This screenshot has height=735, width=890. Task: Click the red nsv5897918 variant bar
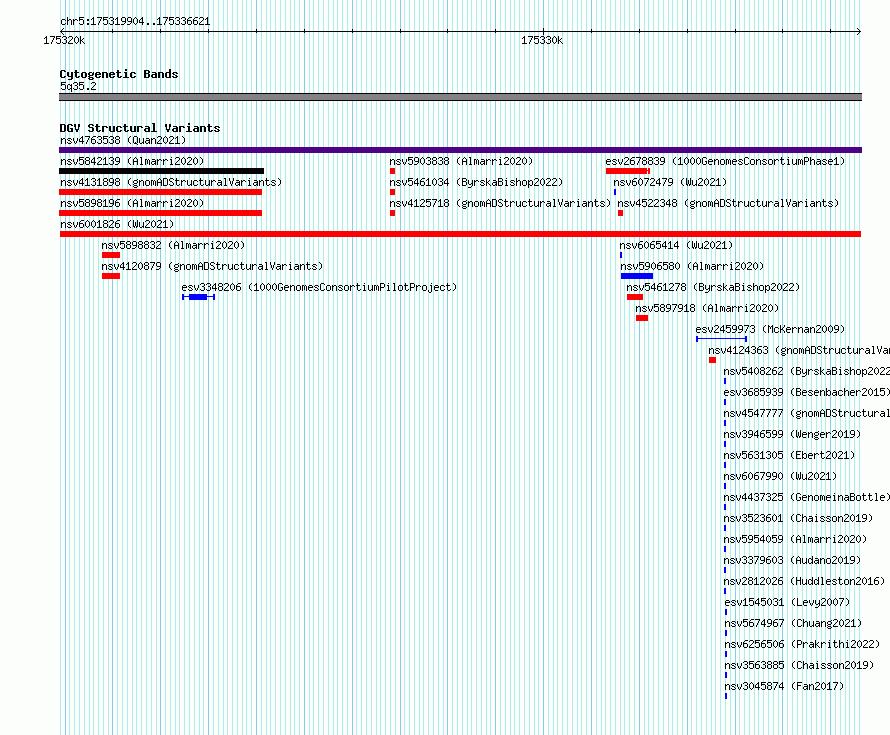(x=642, y=318)
